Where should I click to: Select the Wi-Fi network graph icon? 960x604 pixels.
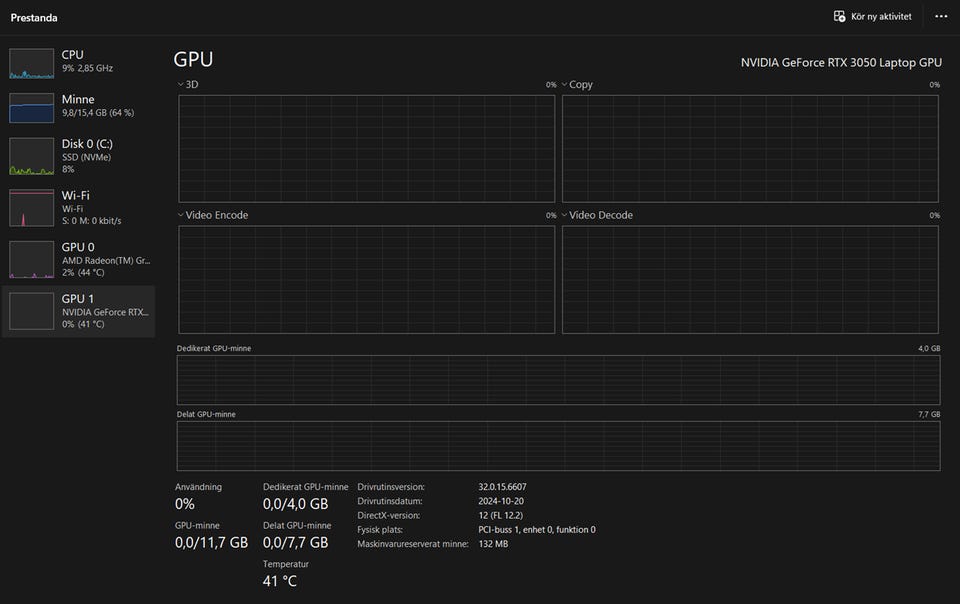[31, 208]
